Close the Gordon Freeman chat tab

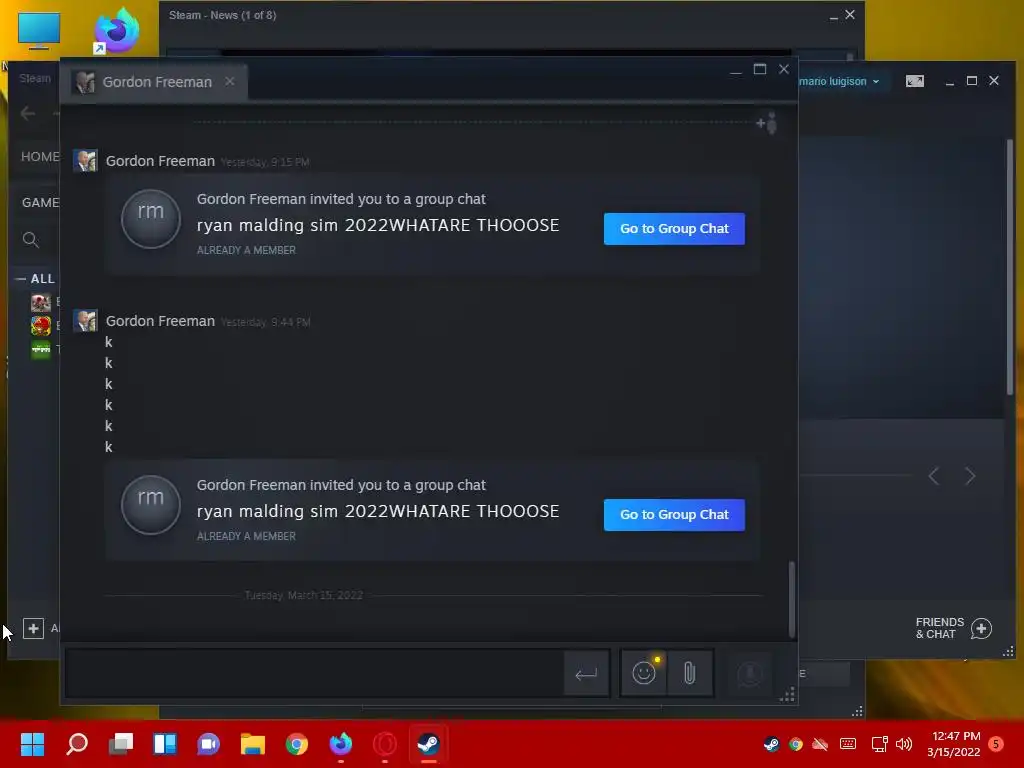point(229,82)
